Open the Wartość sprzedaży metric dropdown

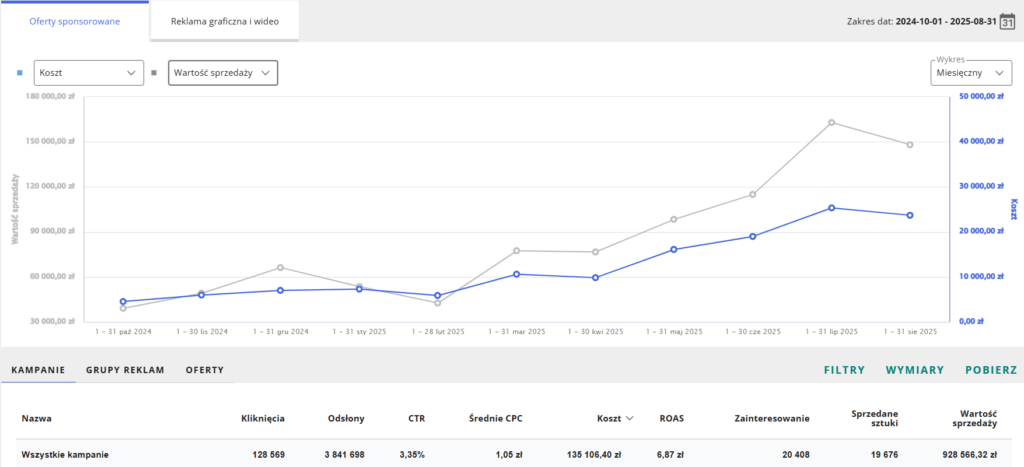pyautogui.click(x=222, y=73)
